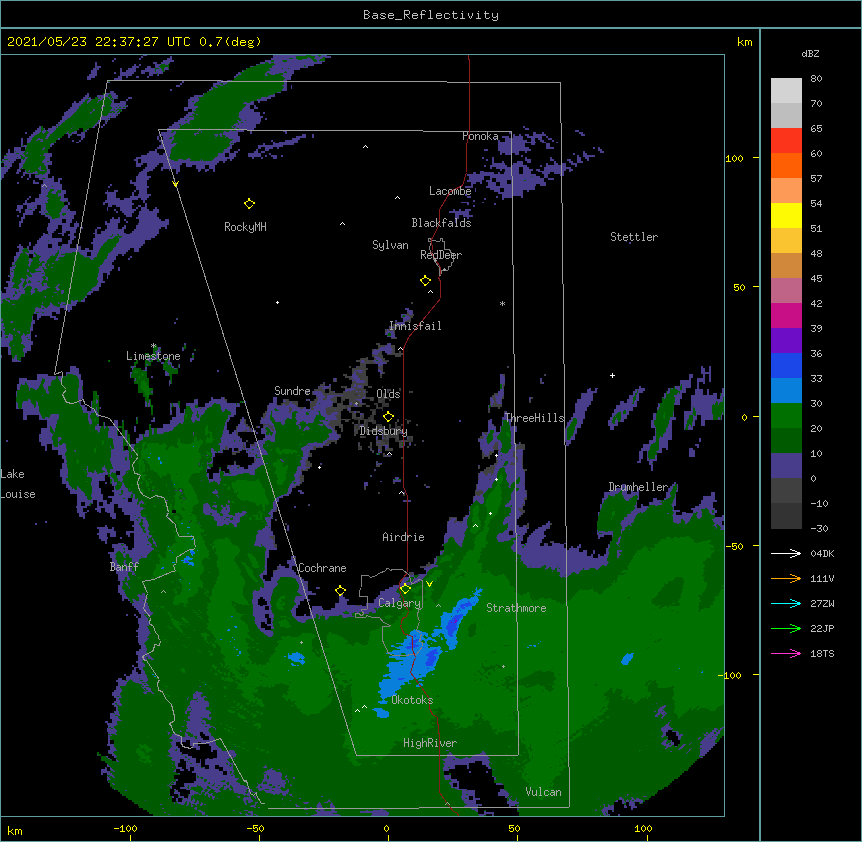The image size is (862, 842).
Task: Click the Ponoka label
Action: [480, 136]
